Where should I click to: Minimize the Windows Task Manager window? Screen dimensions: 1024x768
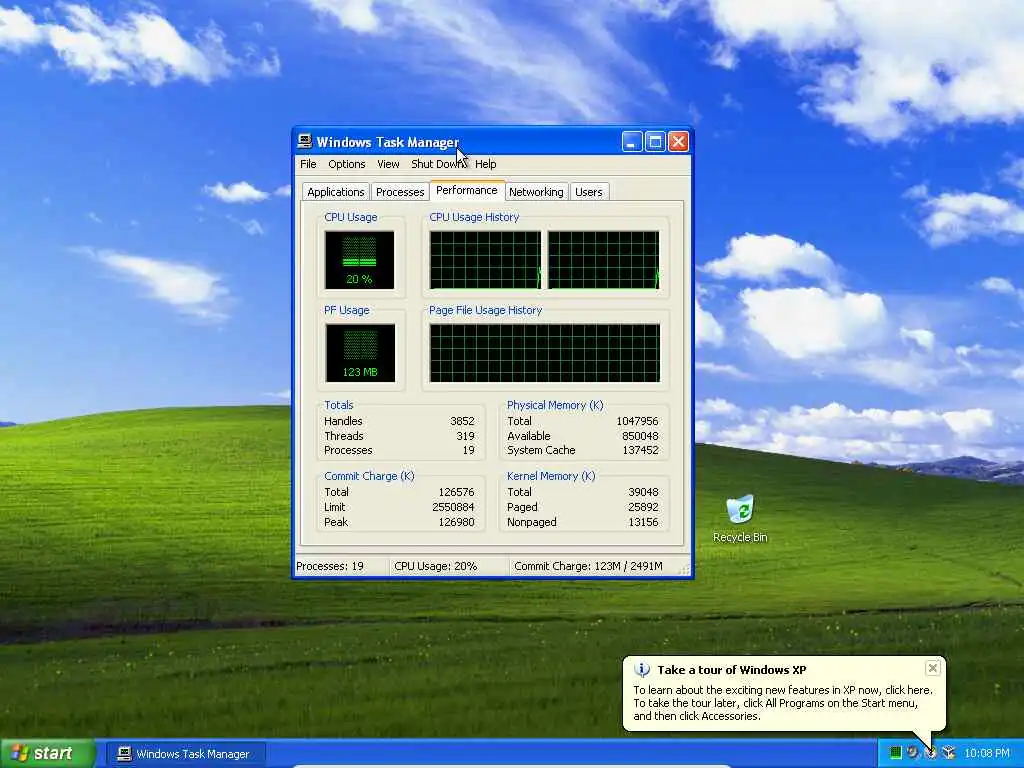pos(632,142)
